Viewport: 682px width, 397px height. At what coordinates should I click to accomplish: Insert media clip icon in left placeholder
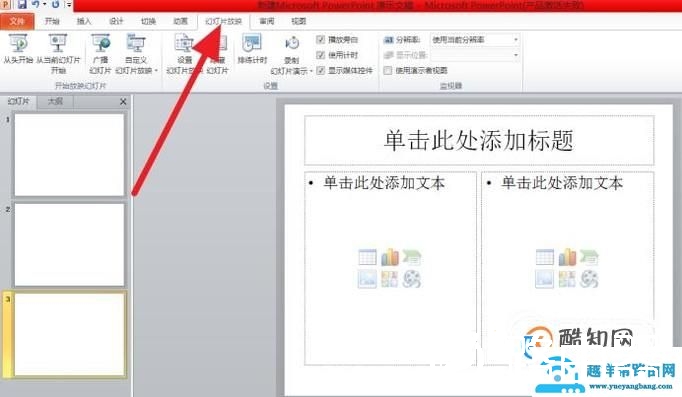coord(411,279)
